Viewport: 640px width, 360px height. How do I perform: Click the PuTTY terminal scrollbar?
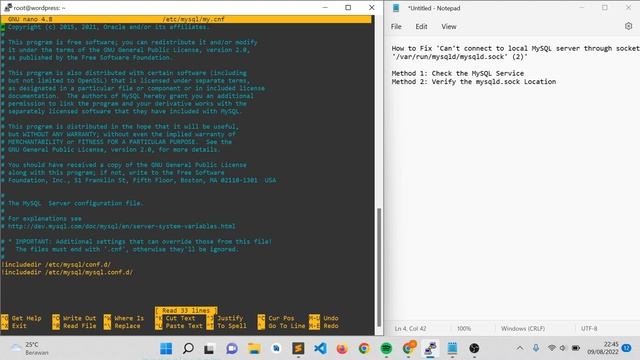pos(379,267)
